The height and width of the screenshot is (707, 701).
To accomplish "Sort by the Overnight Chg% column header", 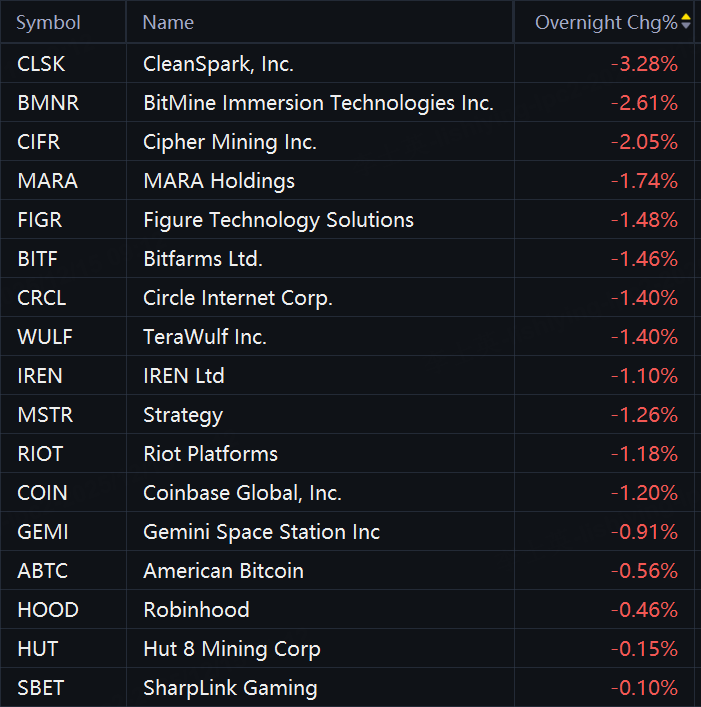I will click(x=606, y=22).
